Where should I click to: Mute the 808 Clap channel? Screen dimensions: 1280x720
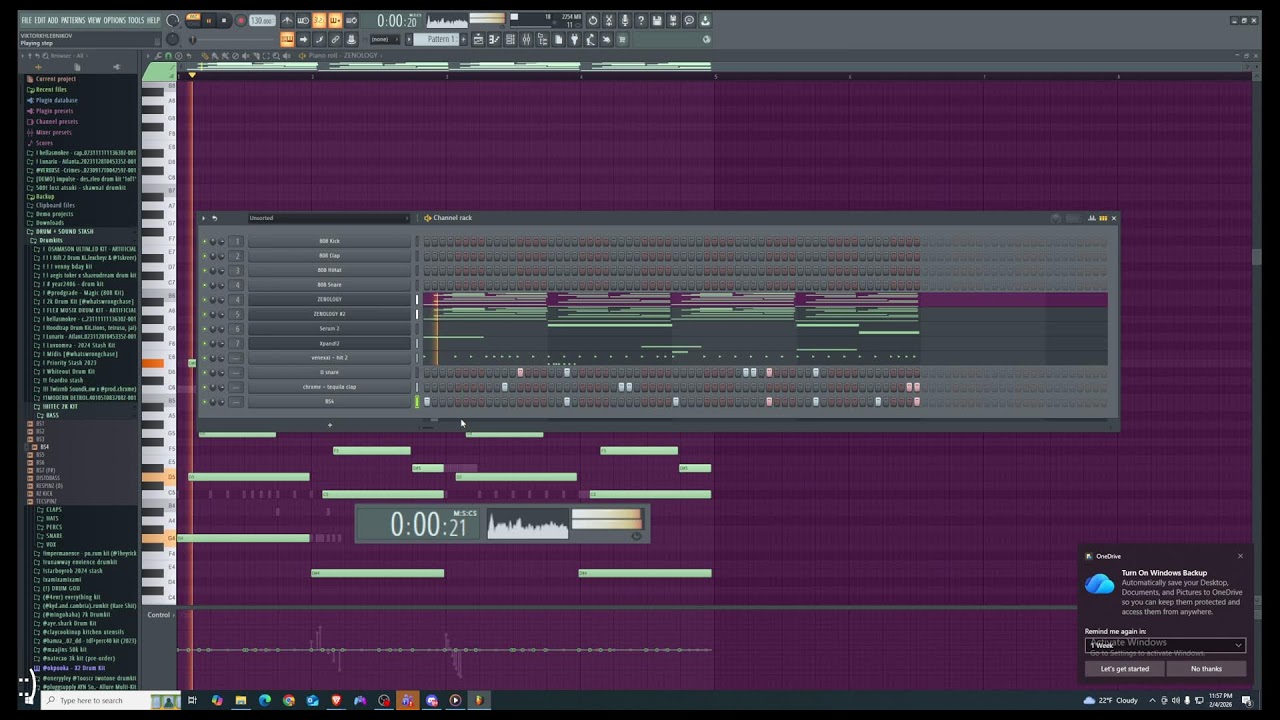[205, 256]
